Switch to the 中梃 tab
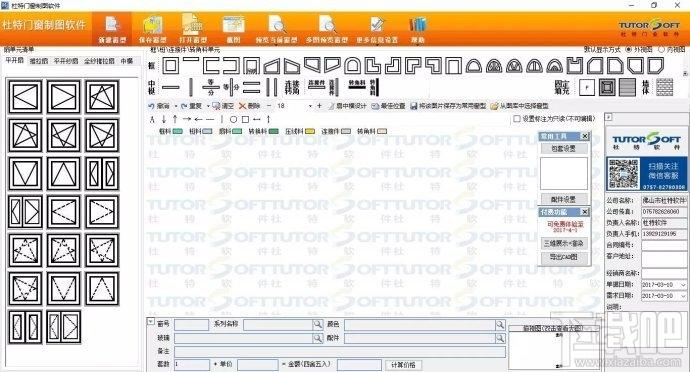 click(x=127, y=61)
